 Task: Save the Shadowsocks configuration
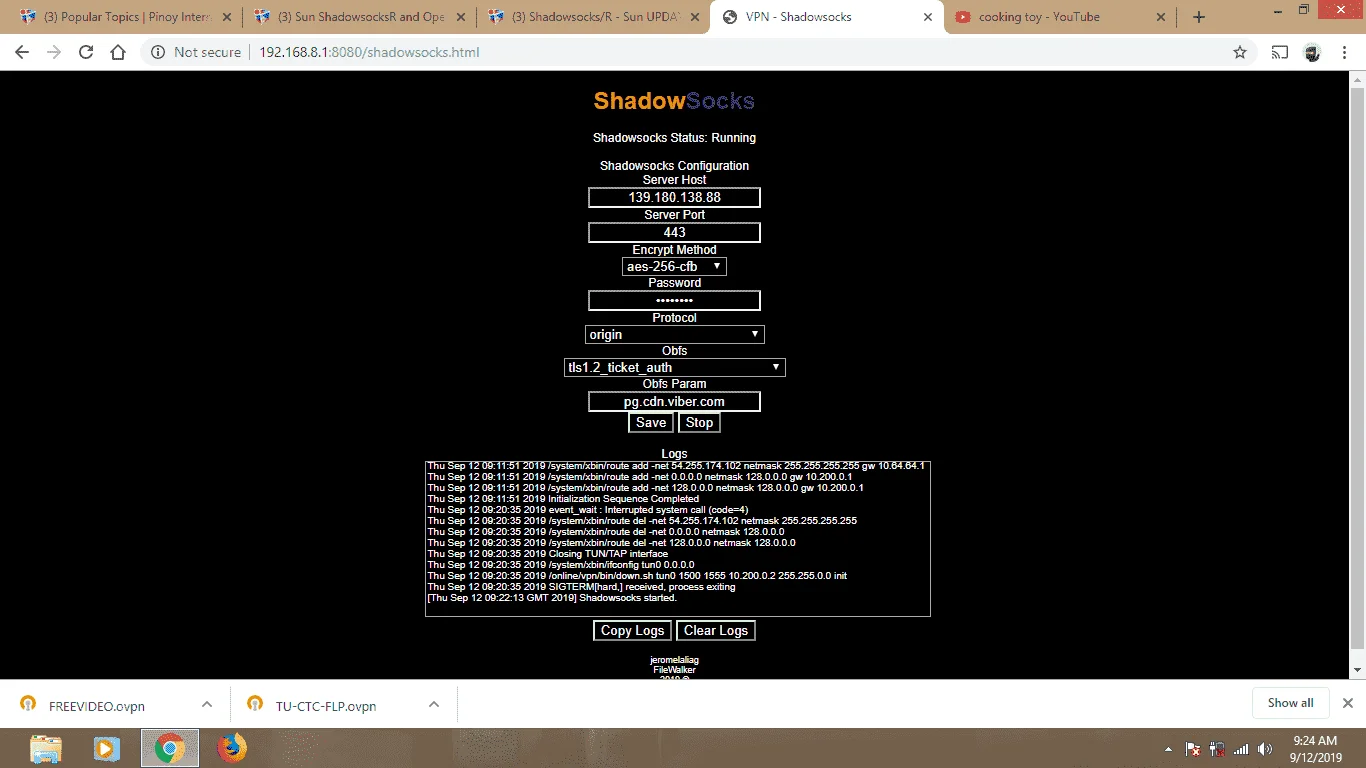tap(651, 422)
